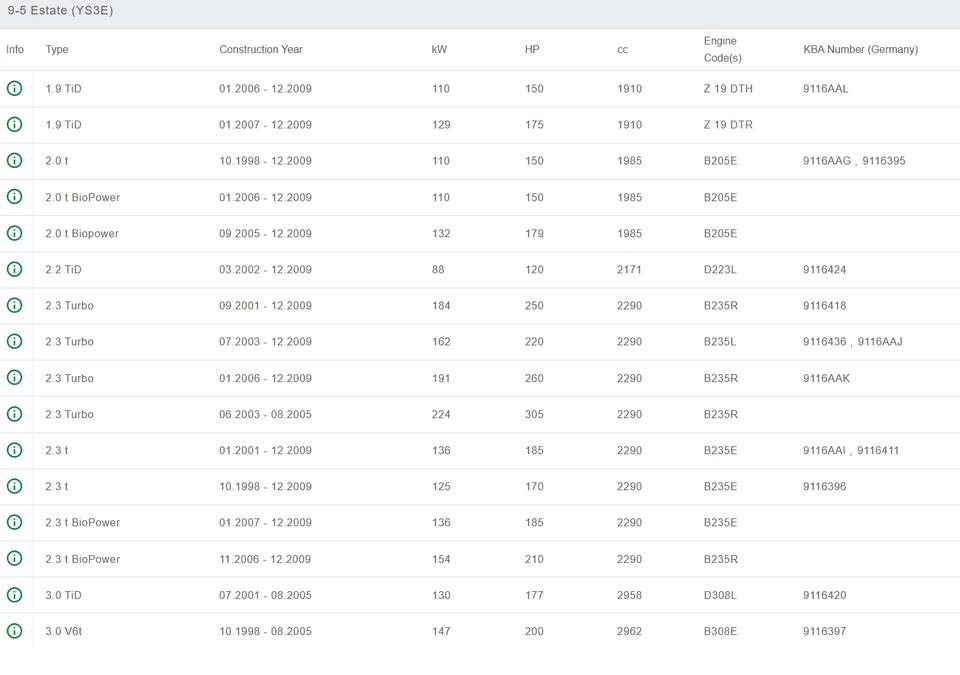Viewport: 960px width, 675px height.
Task: Click the cc column header
Action: point(623,50)
